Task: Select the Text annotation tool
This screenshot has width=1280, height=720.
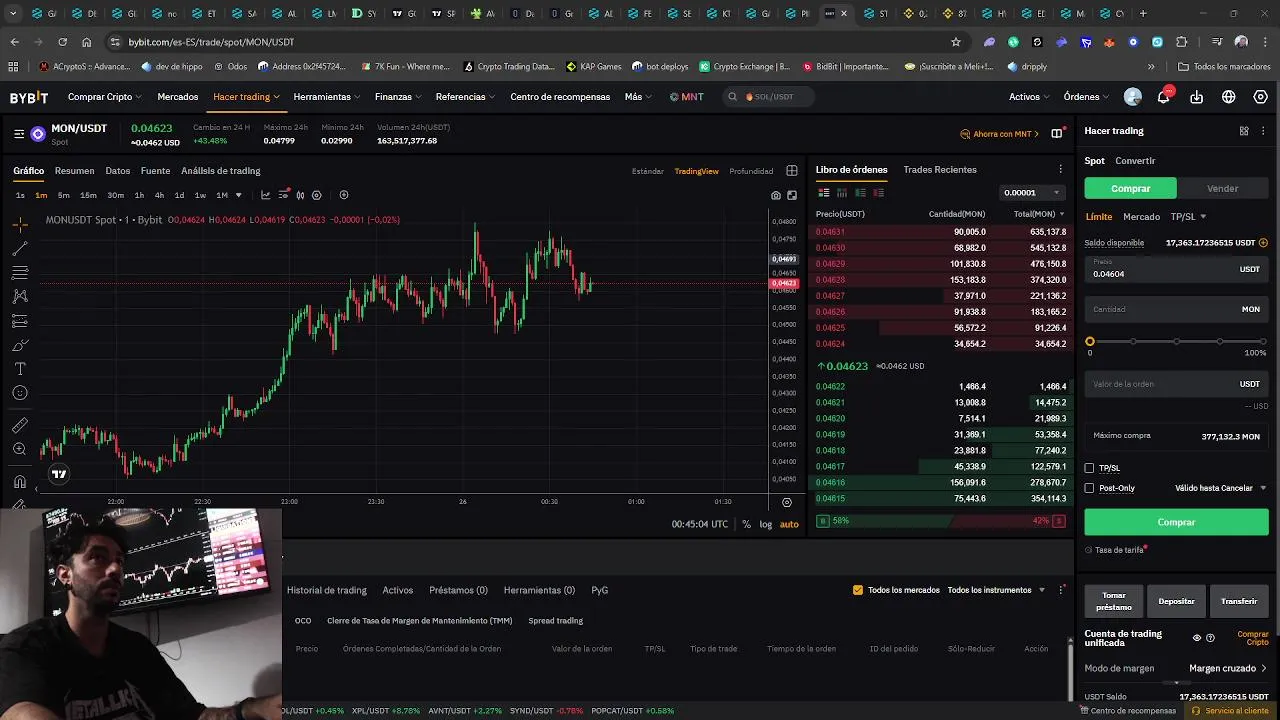Action: coord(20,369)
